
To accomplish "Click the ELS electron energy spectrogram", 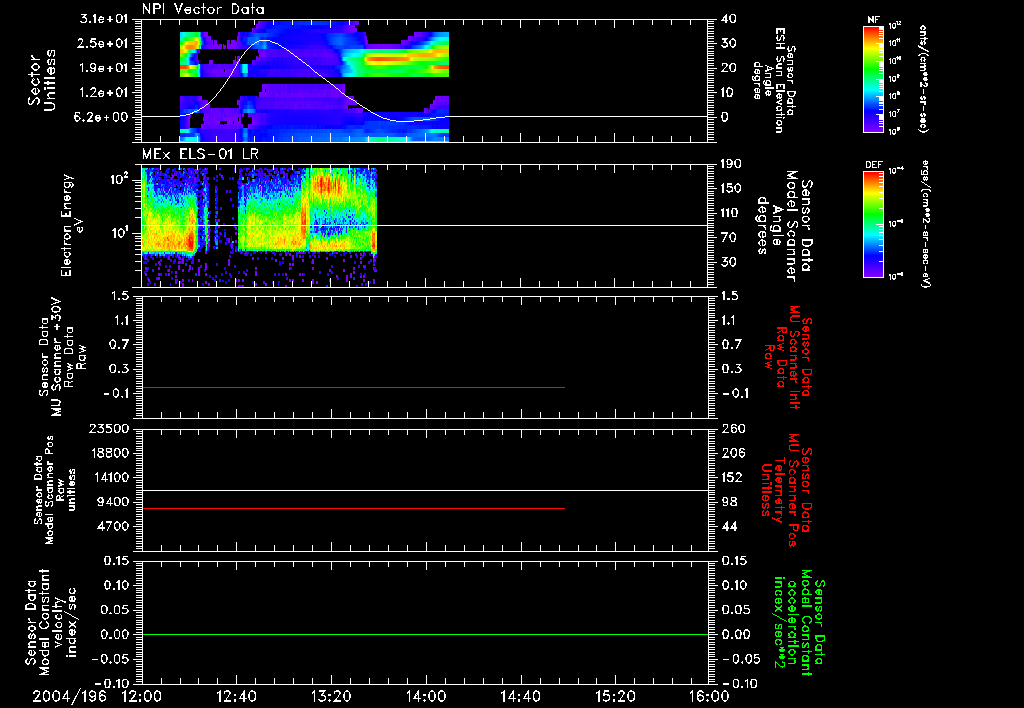I will tap(259, 225).
